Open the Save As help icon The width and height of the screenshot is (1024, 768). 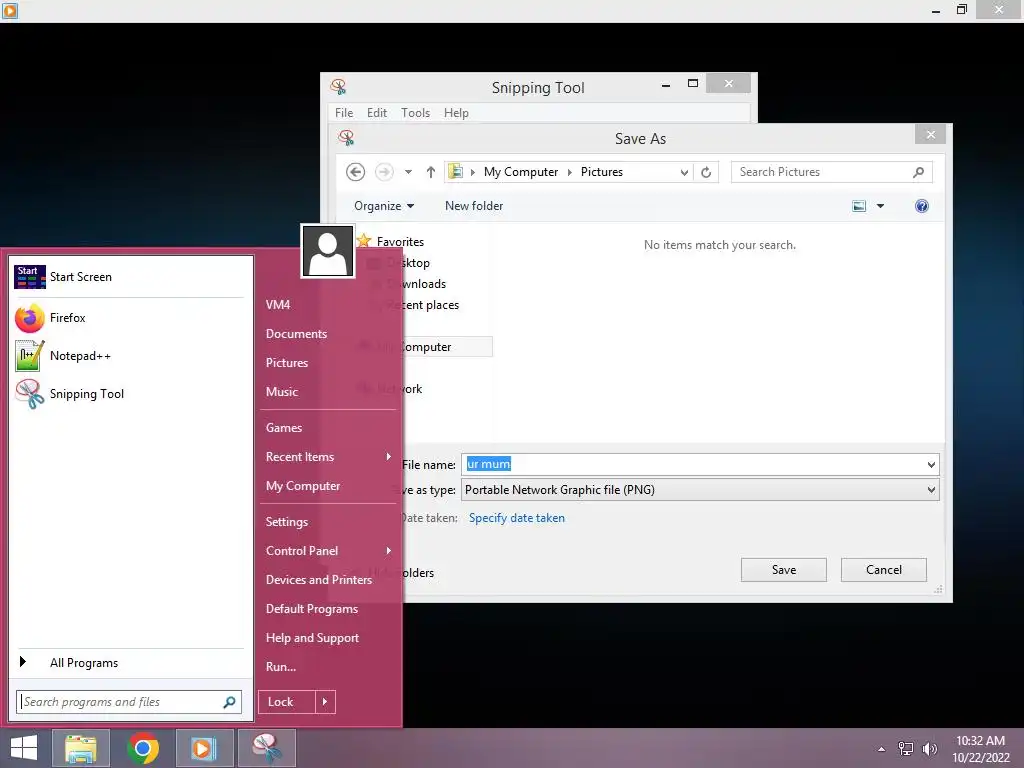point(921,206)
